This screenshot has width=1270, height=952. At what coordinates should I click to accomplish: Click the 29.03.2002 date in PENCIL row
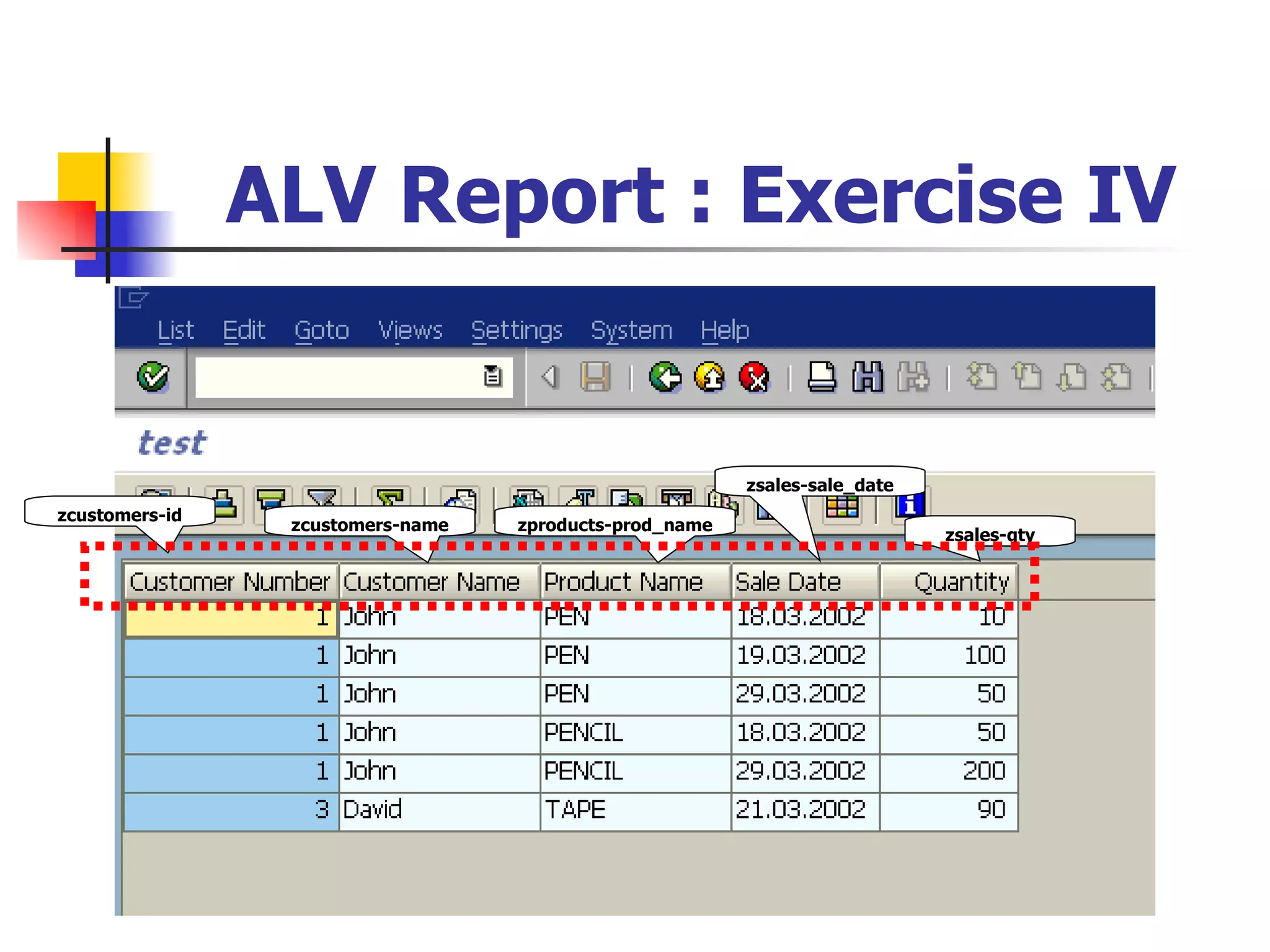coord(806,772)
